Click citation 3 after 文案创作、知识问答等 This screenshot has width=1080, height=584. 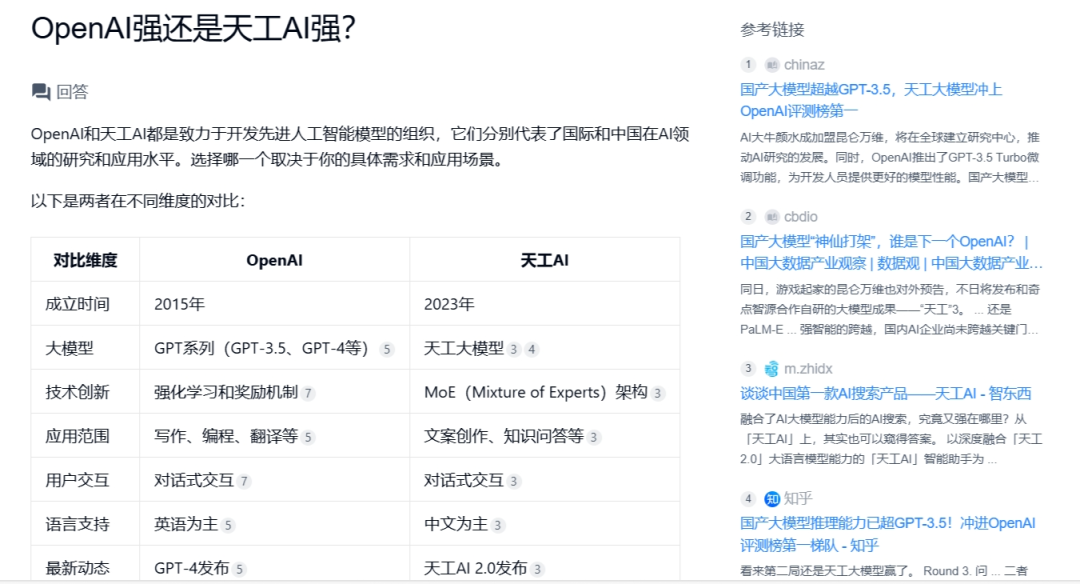coord(594,438)
